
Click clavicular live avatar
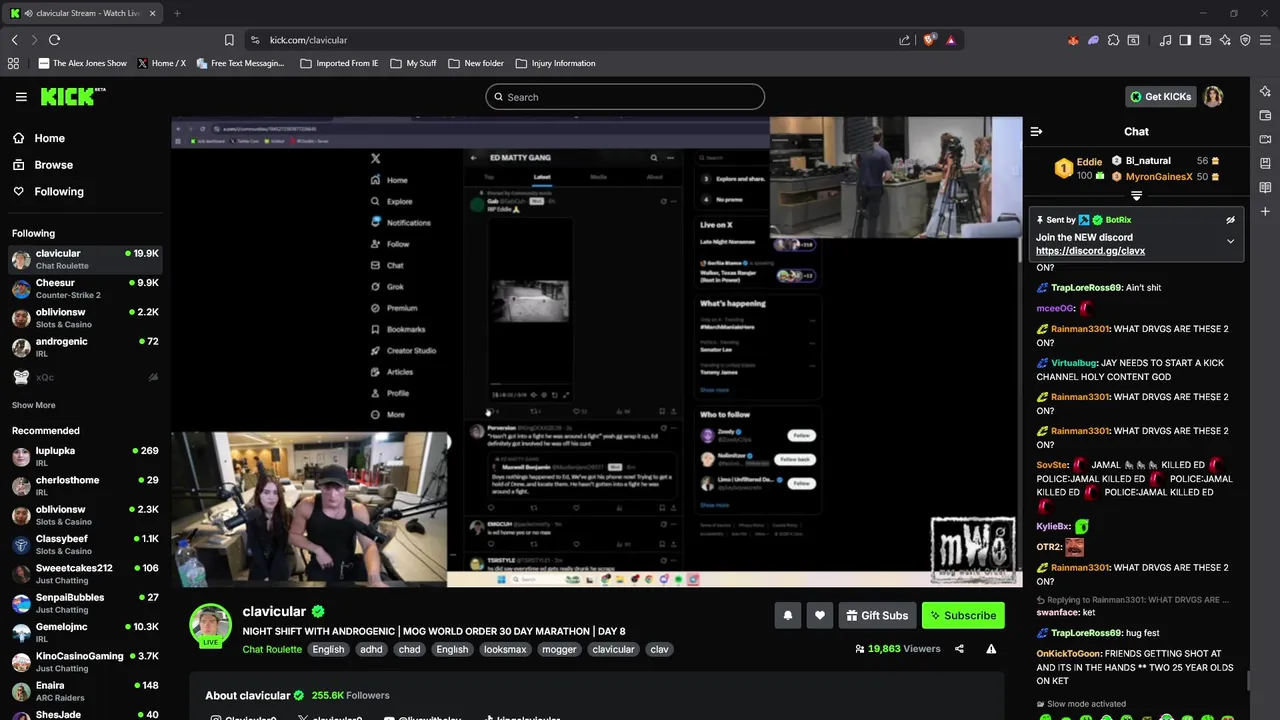210,625
